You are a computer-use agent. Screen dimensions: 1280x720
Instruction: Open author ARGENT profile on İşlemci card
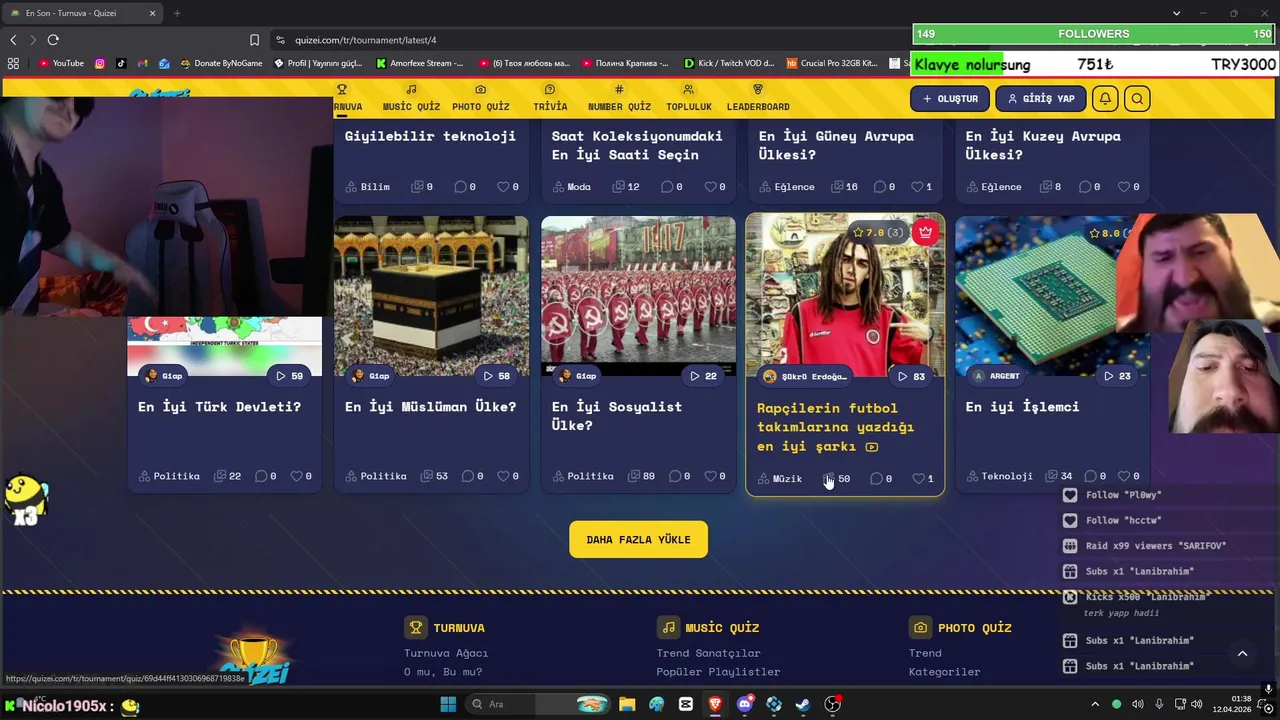click(x=996, y=376)
